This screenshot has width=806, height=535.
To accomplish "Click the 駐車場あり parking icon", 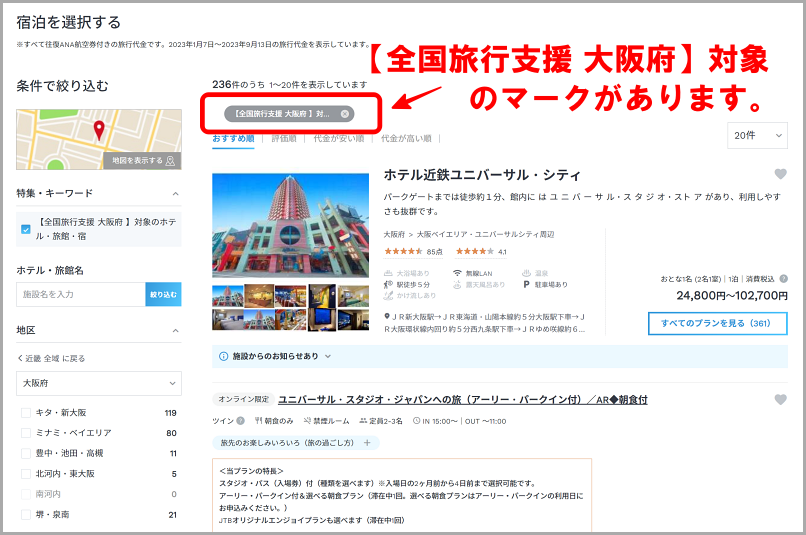I will click(x=526, y=284).
